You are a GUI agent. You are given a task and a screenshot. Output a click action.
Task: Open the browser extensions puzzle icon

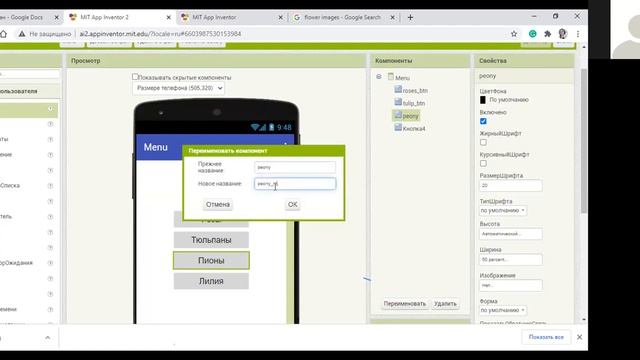point(548,34)
